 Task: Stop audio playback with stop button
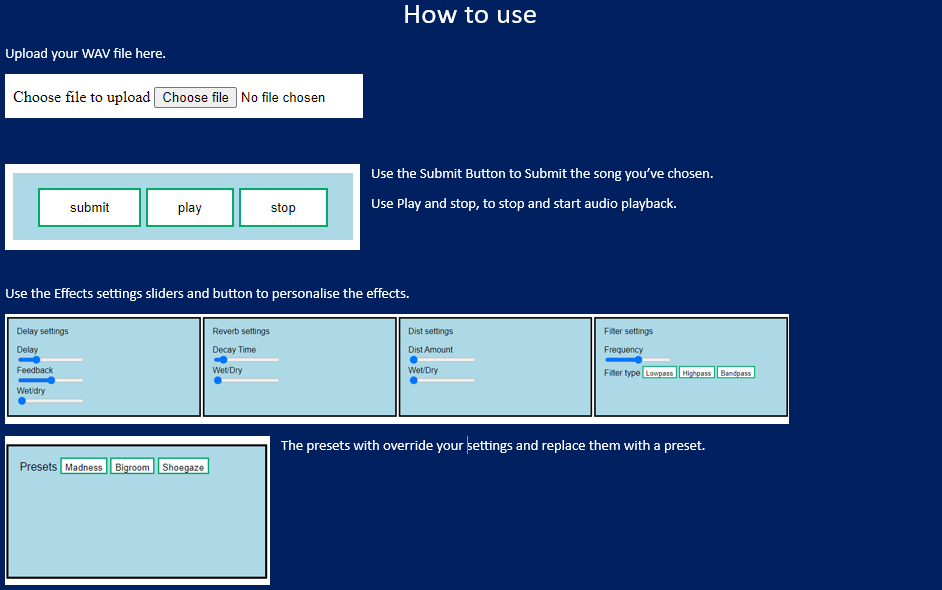coord(283,208)
